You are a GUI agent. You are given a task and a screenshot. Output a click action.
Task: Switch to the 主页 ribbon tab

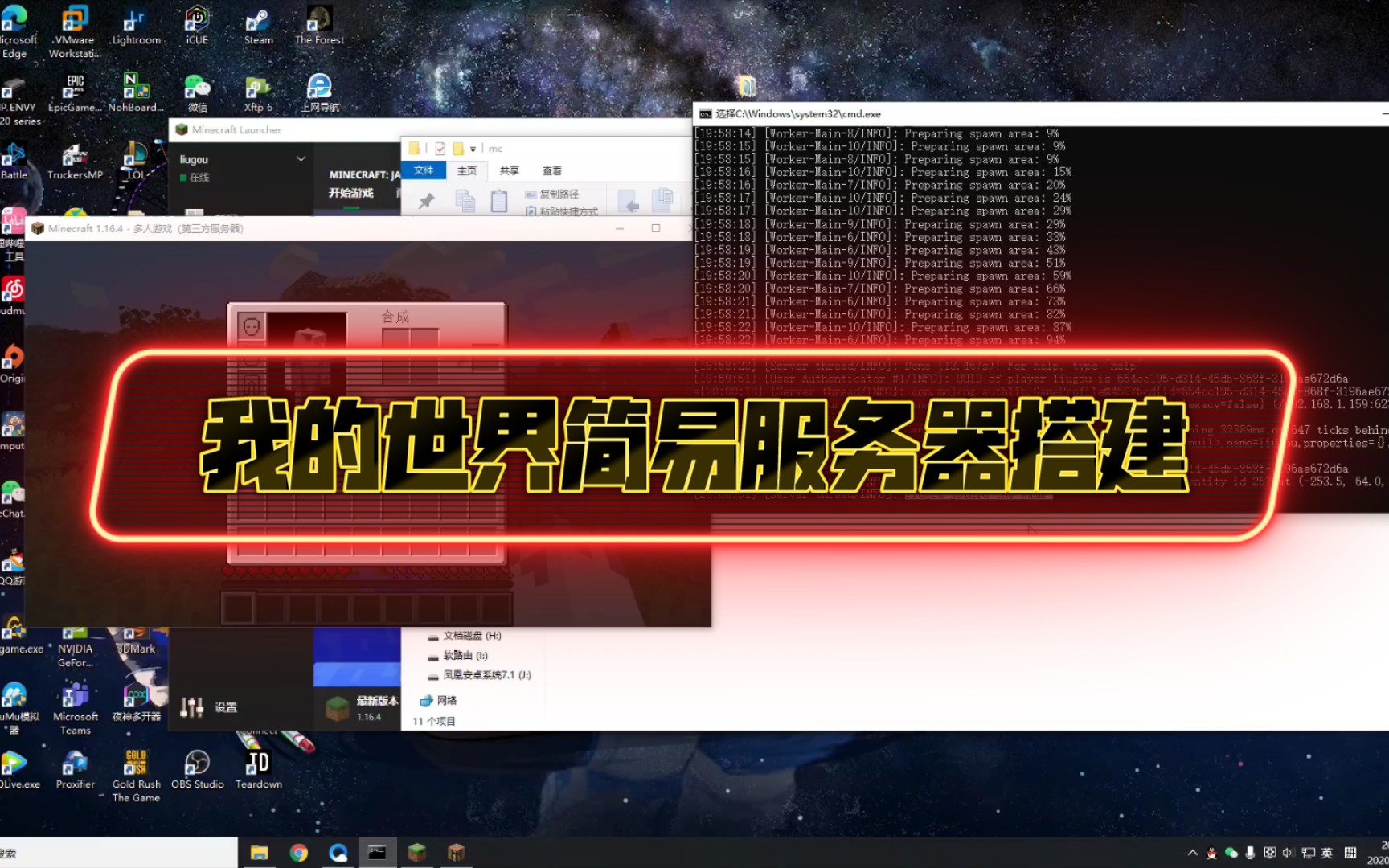tap(466, 170)
